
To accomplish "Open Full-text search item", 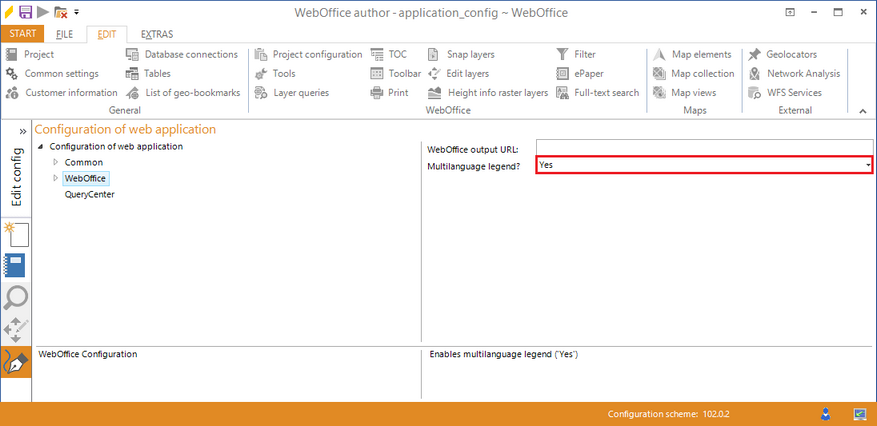I will tap(597, 92).
